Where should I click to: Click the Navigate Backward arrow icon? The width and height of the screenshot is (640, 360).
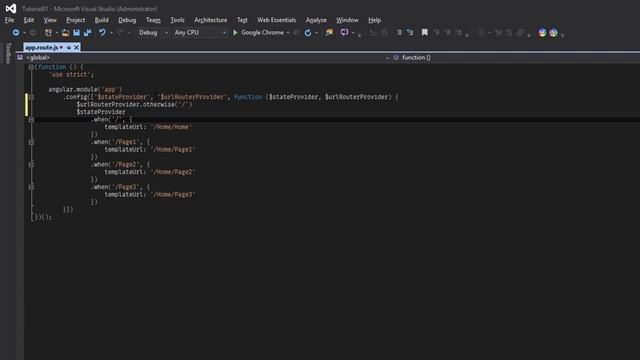(x=16, y=33)
